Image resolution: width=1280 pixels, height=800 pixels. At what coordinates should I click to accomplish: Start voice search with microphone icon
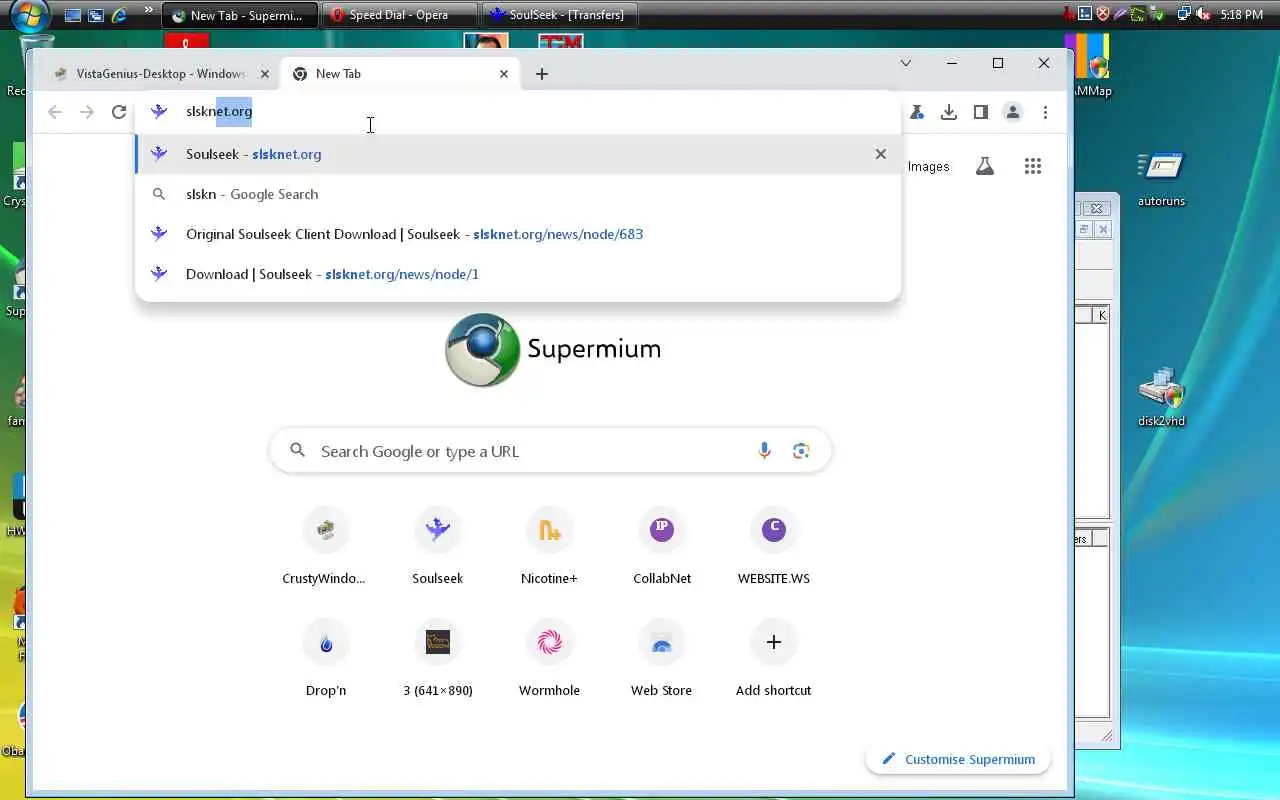[x=764, y=451]
